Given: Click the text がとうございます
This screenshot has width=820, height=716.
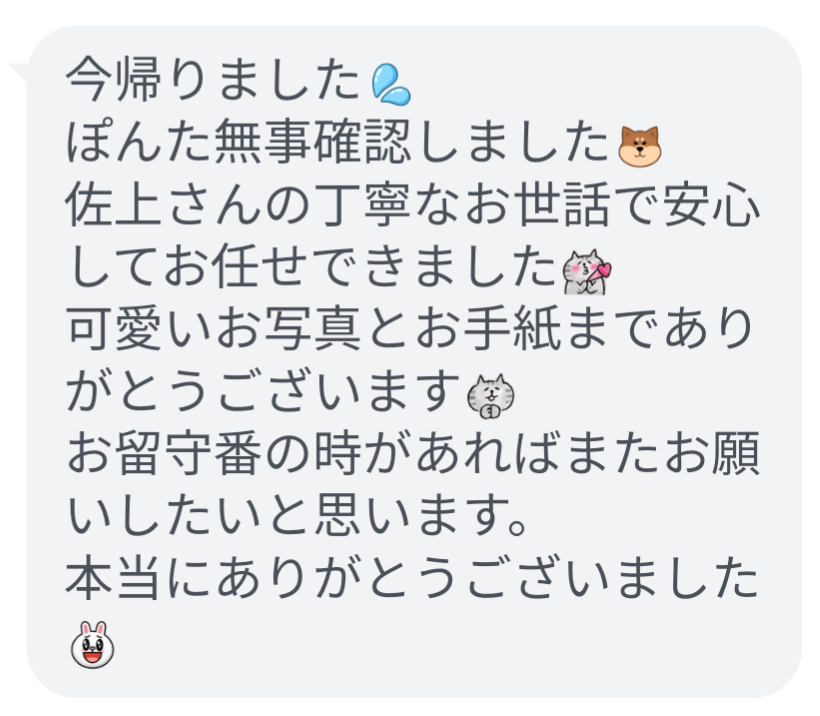Looking at the screenshot, I should click(263, 391).
